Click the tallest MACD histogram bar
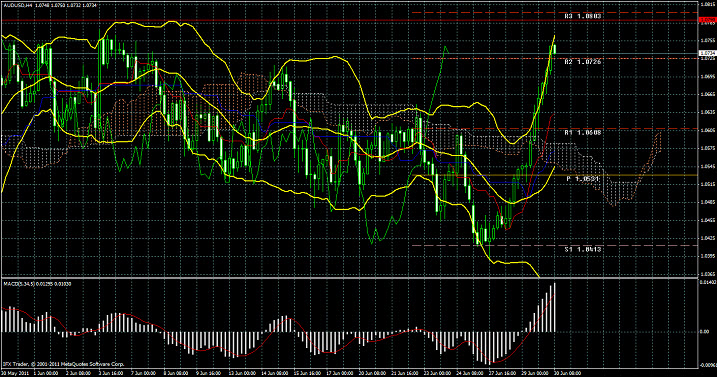The width and height of the screenshot is (717, 377). point(555,307)
